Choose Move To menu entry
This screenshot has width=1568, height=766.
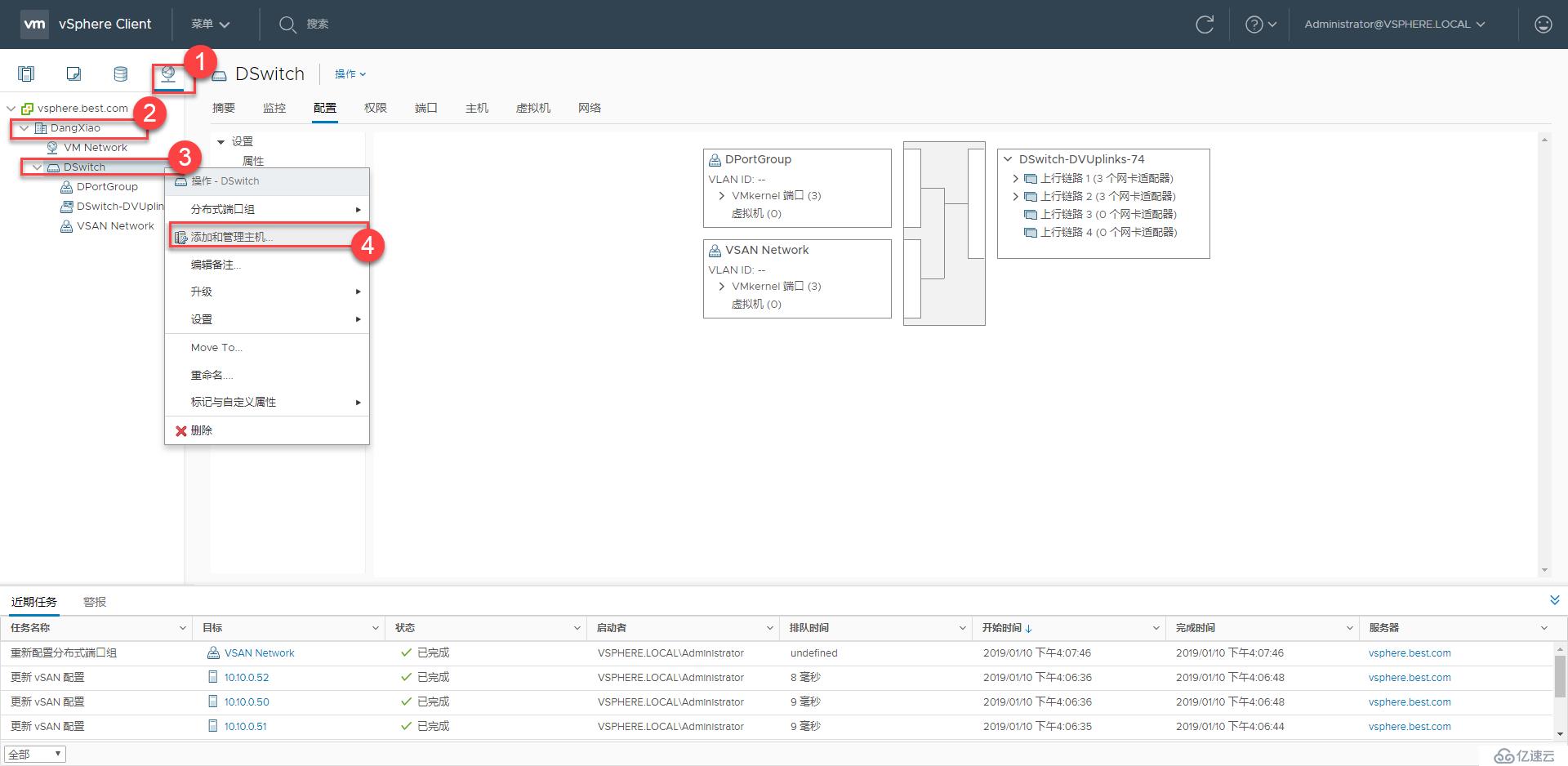[x=267, y=348]
